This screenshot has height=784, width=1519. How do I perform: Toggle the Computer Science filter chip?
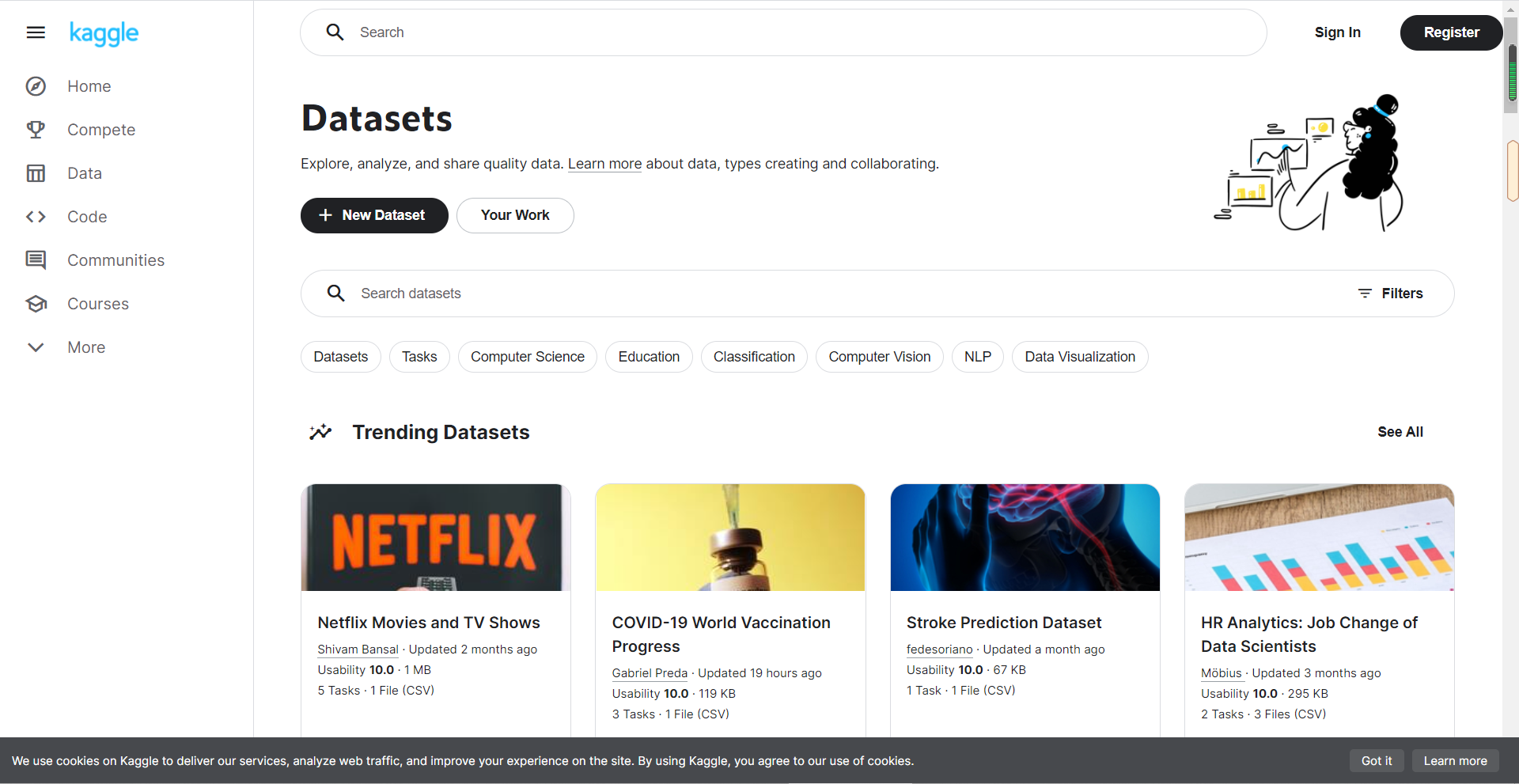pyautogui.click(x=527, y=357)
